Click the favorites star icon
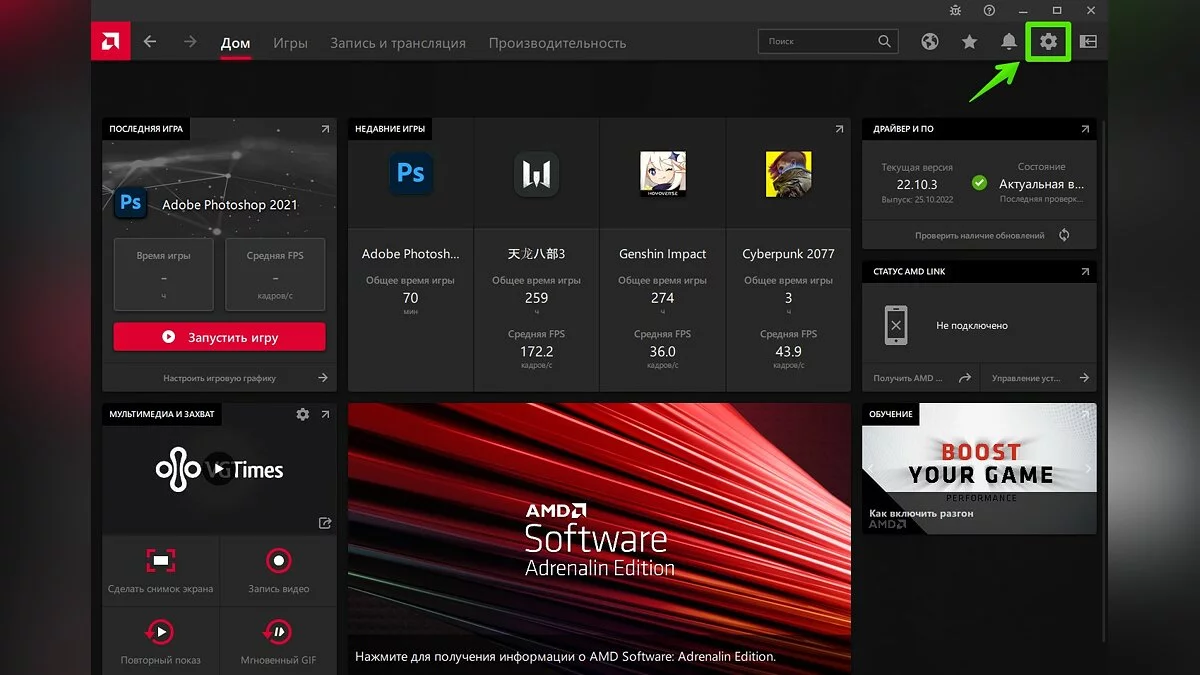1200x675 pixels. 969,42
